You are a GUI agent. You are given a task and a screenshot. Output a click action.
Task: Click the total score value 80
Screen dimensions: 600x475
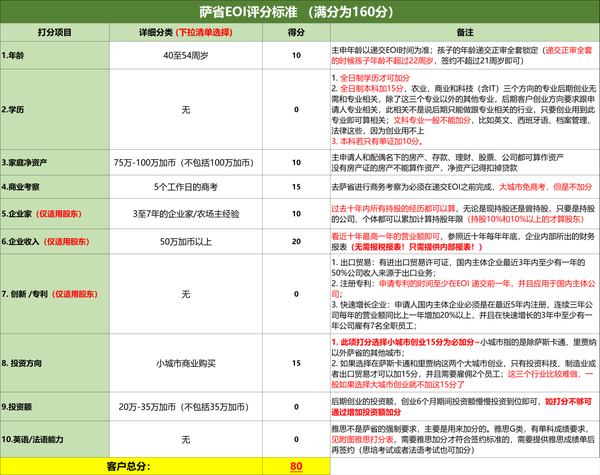point(296,466)
